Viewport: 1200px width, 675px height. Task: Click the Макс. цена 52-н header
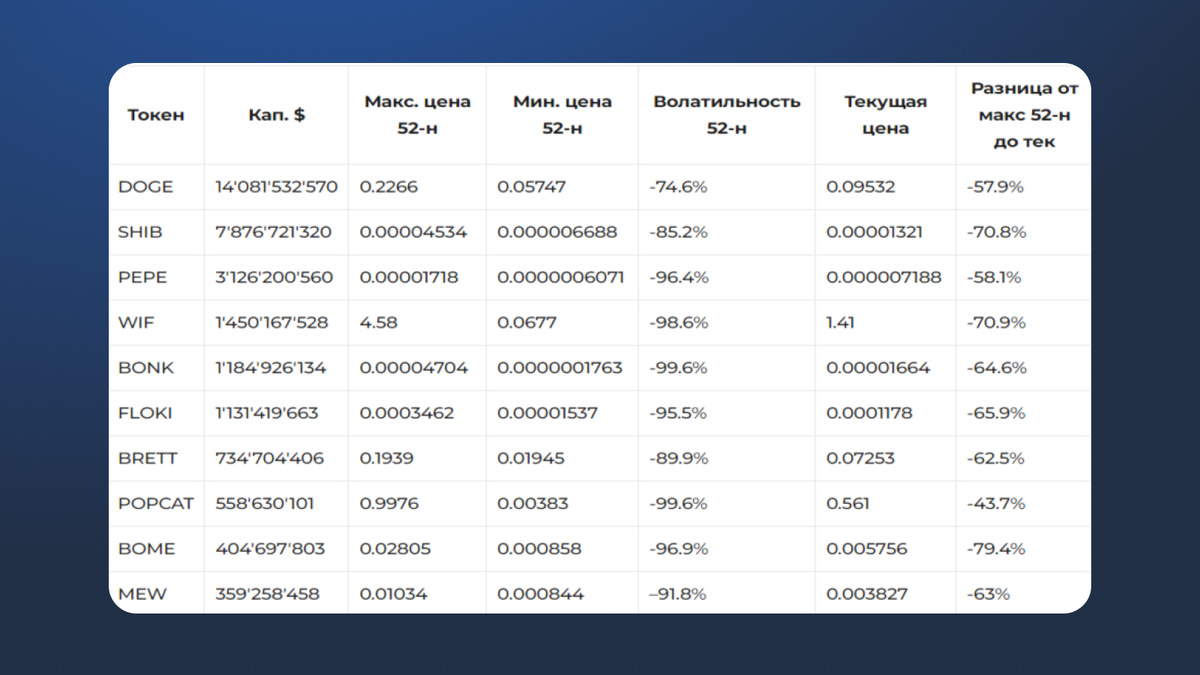[x=417, y=115]
